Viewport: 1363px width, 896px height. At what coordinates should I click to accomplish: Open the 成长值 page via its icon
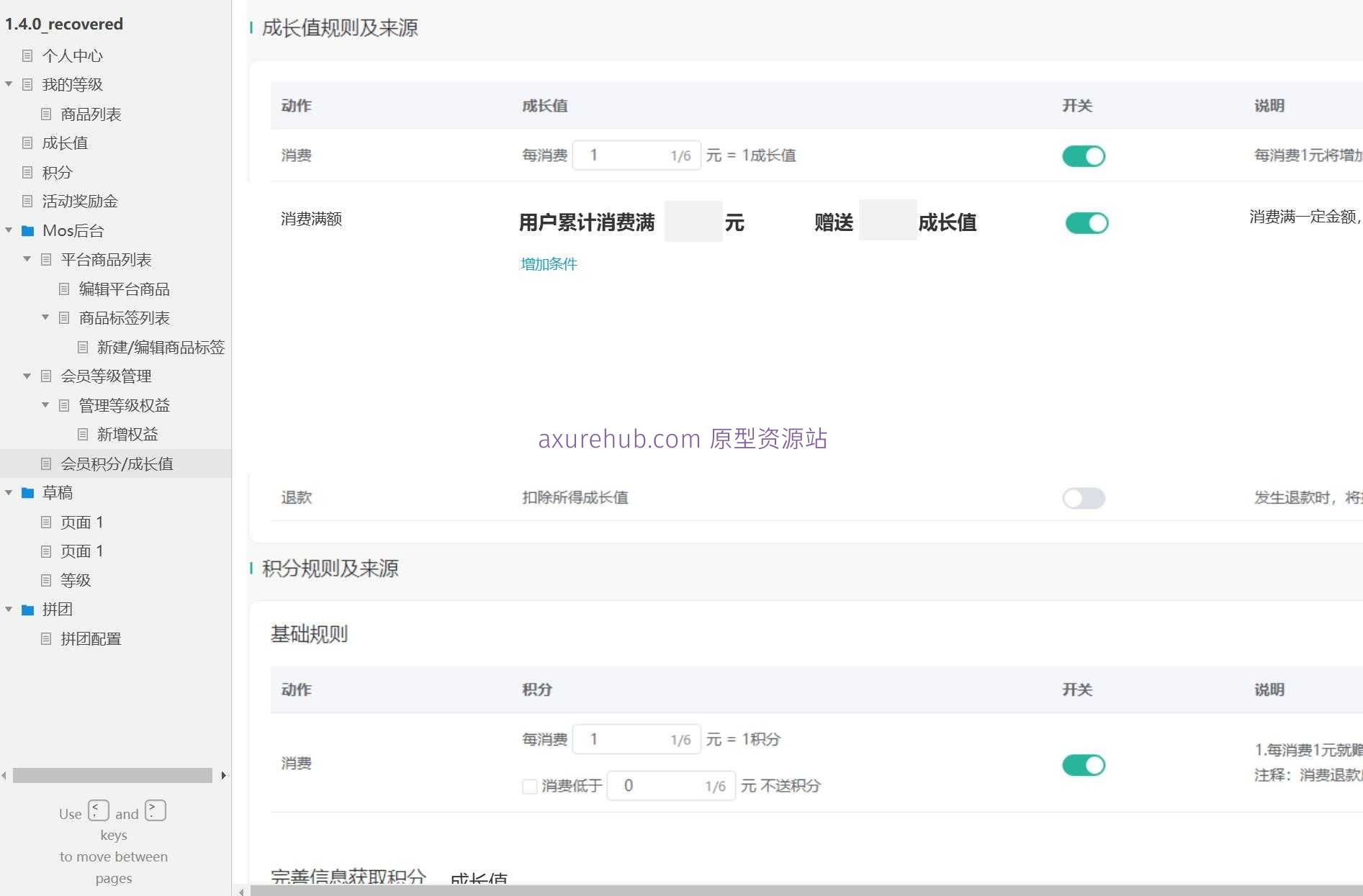28,142
